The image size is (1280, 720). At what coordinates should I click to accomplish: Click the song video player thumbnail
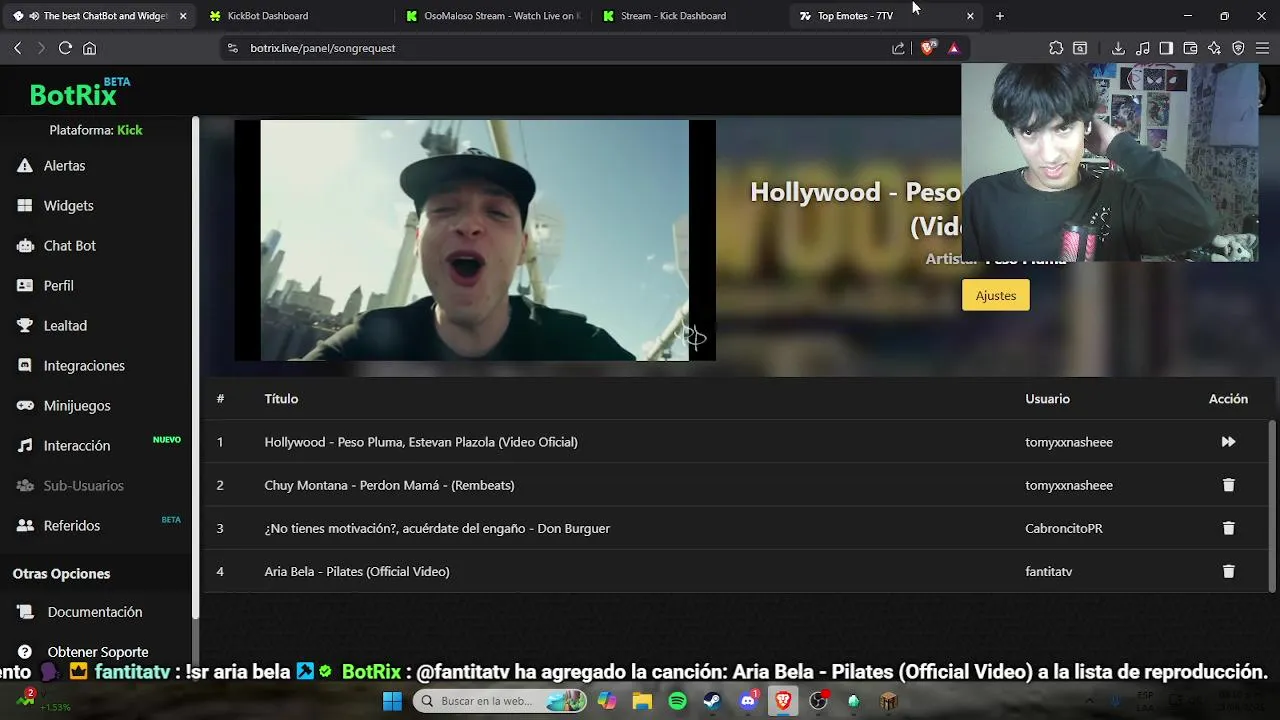click(x=475, y=240)
